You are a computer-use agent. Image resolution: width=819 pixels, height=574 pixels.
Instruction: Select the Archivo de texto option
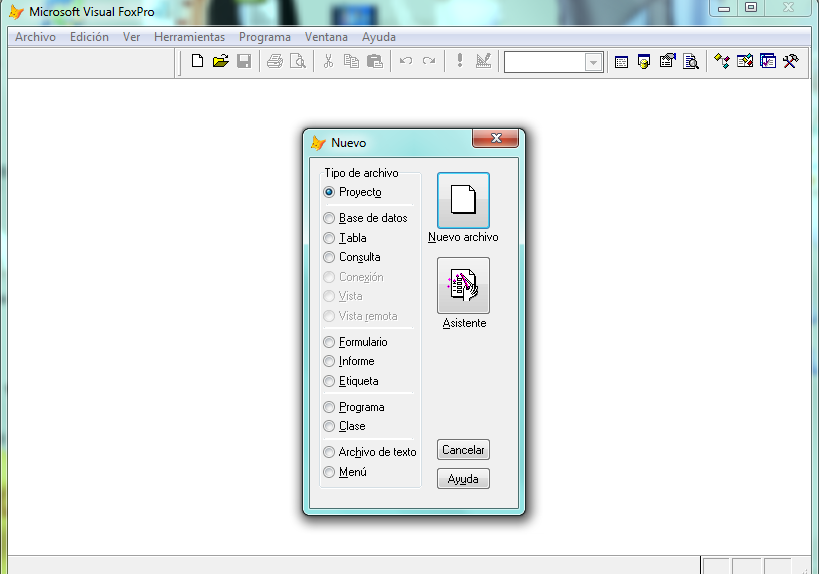click(329, 452)
